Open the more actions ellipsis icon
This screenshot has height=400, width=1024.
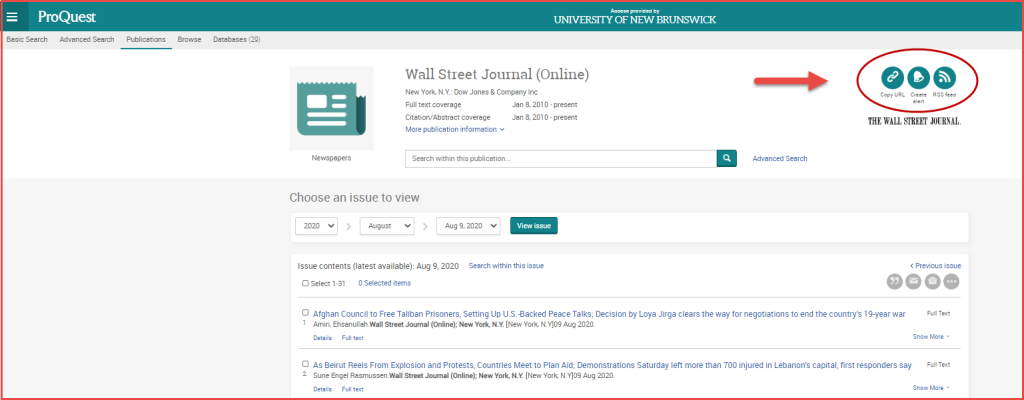[x=951, y=281]
